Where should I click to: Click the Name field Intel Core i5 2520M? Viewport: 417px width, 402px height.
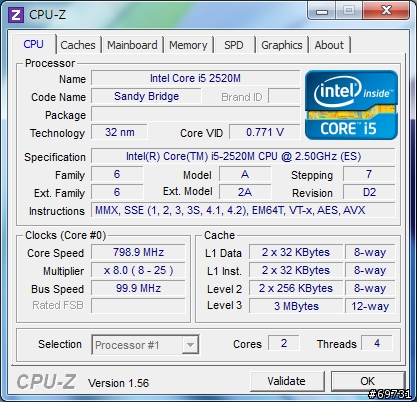tap(195, 78)
